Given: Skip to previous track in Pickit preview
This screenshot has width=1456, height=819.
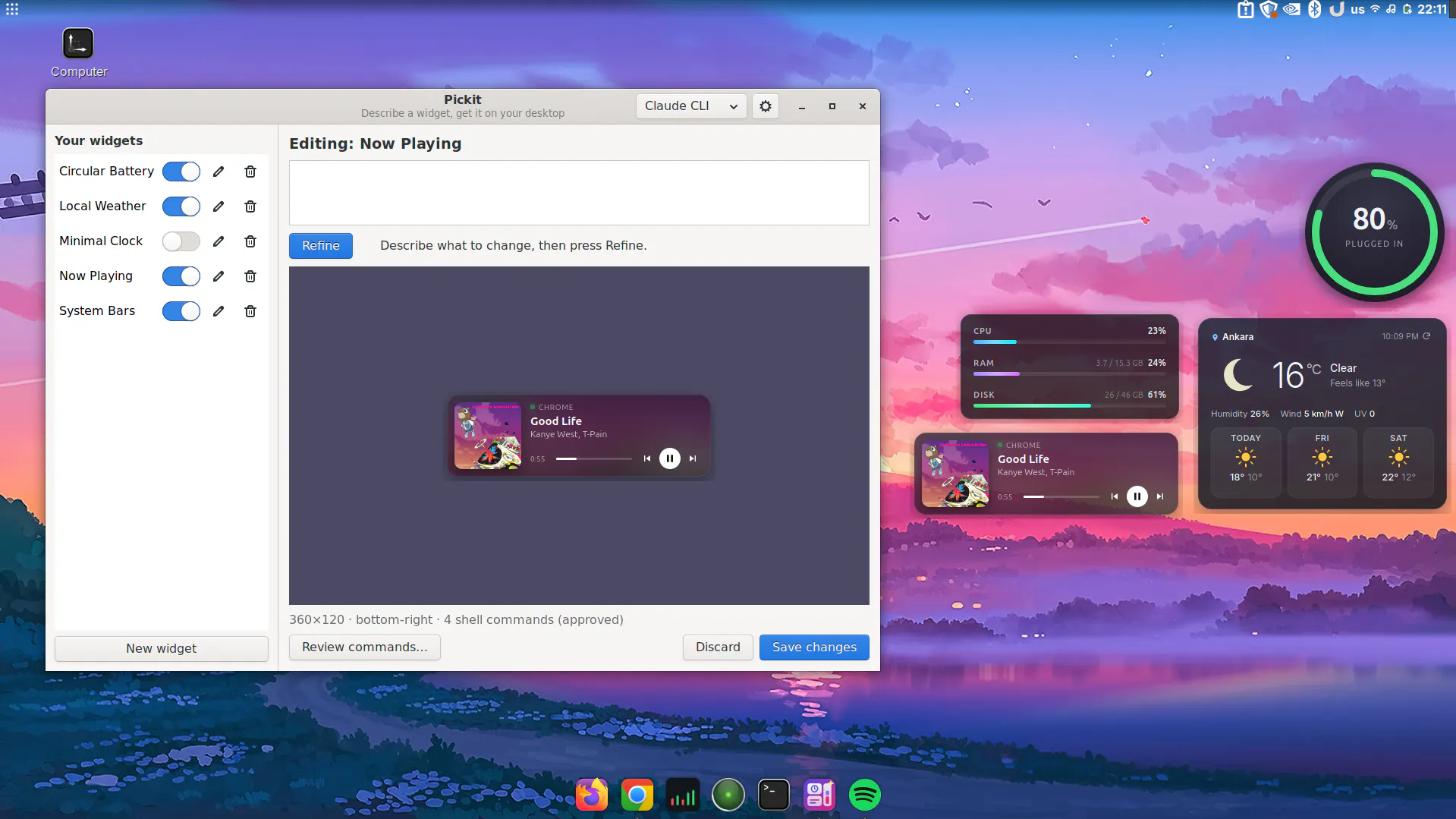Looking at the screenshot, I should click(647, 458).
